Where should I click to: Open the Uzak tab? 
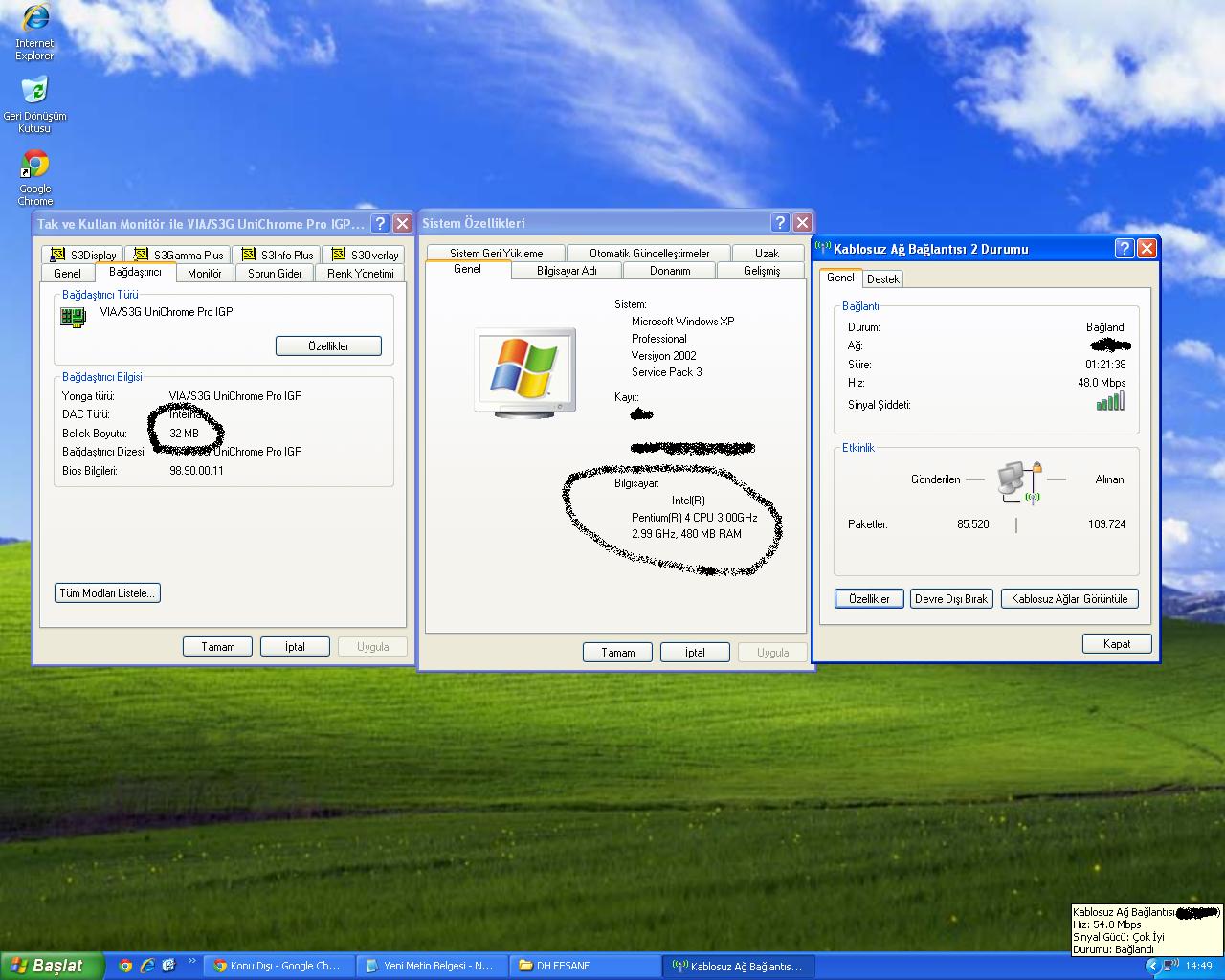(x=767, y=254)
